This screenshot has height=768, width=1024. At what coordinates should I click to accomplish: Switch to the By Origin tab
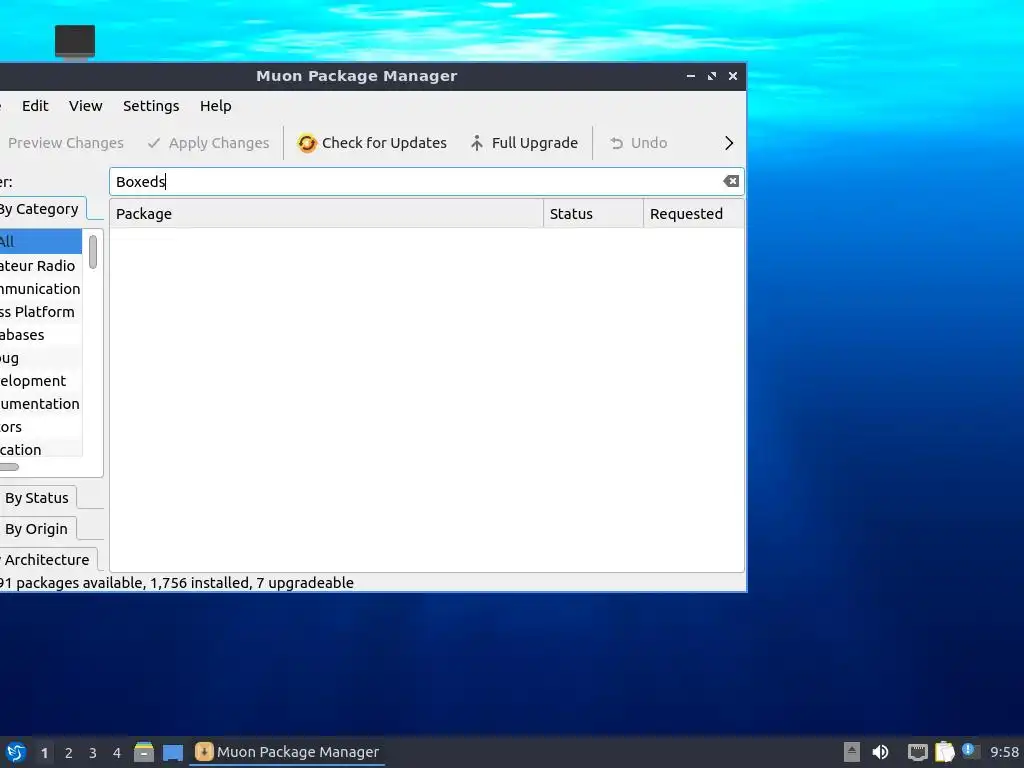tap(37, 529)
